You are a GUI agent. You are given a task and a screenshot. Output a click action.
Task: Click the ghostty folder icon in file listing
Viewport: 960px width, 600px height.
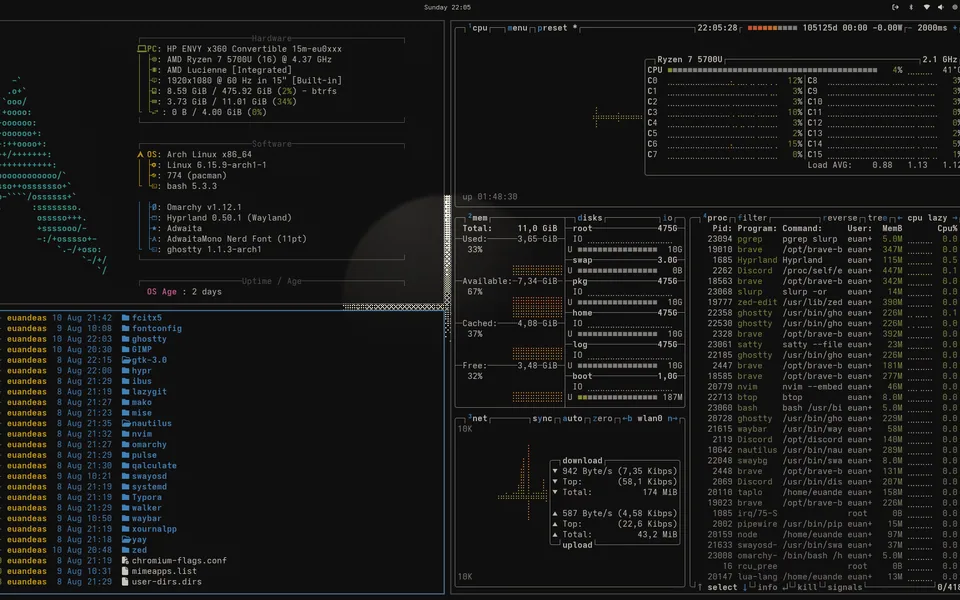[126, 339]
